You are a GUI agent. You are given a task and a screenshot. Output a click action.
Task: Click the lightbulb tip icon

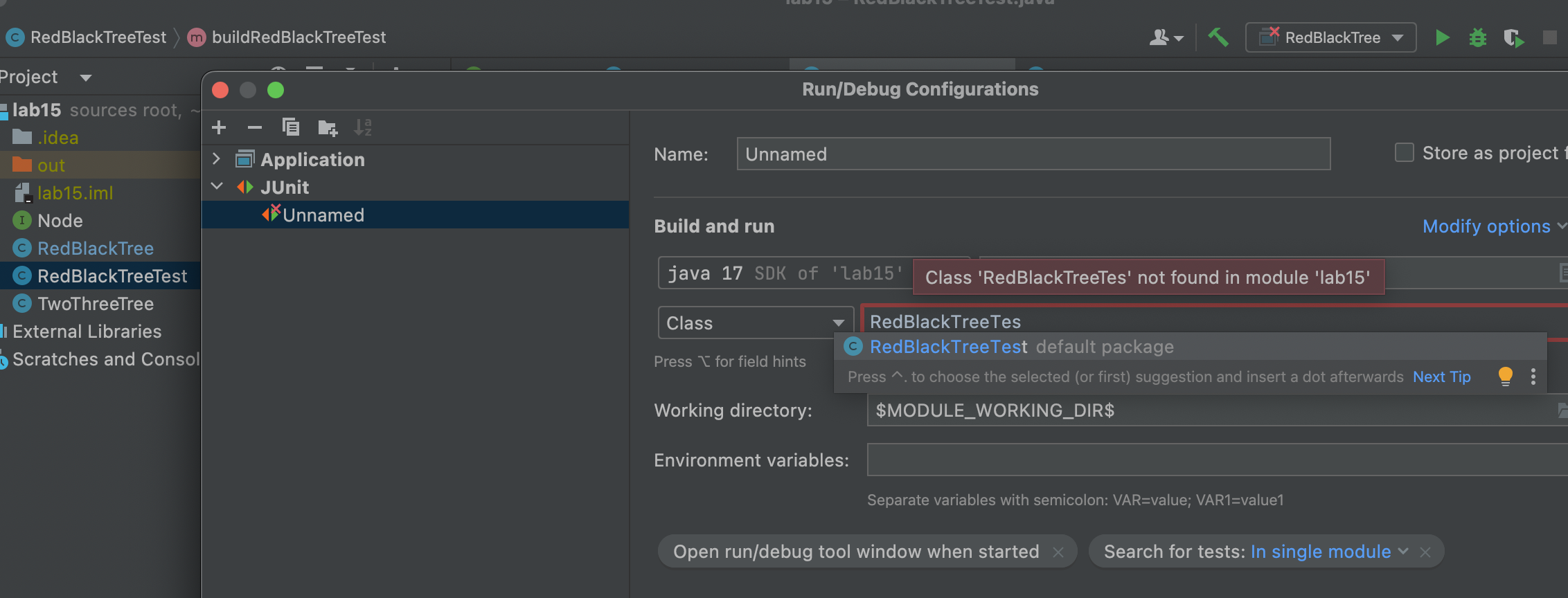[x=1505, y=377]
